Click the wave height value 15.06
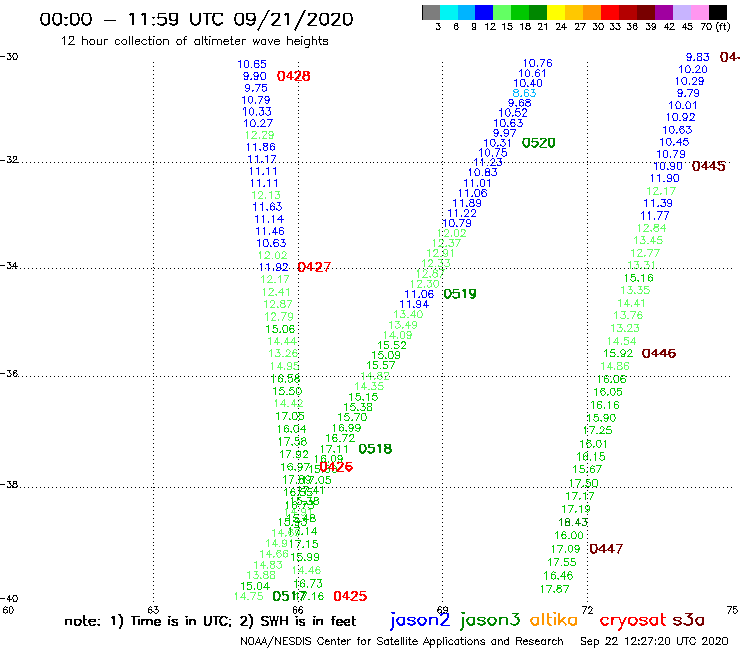This screenshot has height=650, width=740. (x=280, y=329)
